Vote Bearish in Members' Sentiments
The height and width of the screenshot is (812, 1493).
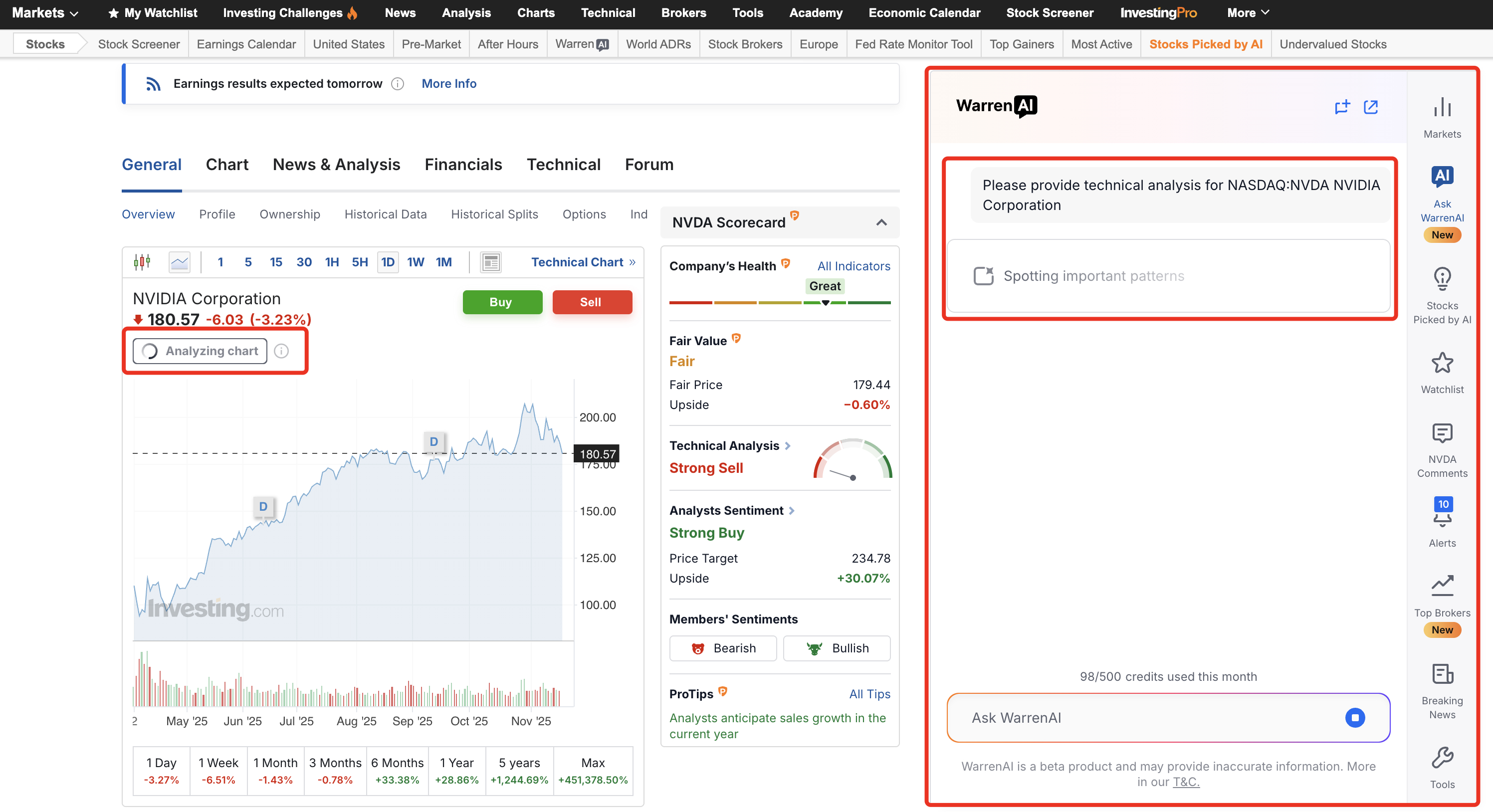coord(723,648)
